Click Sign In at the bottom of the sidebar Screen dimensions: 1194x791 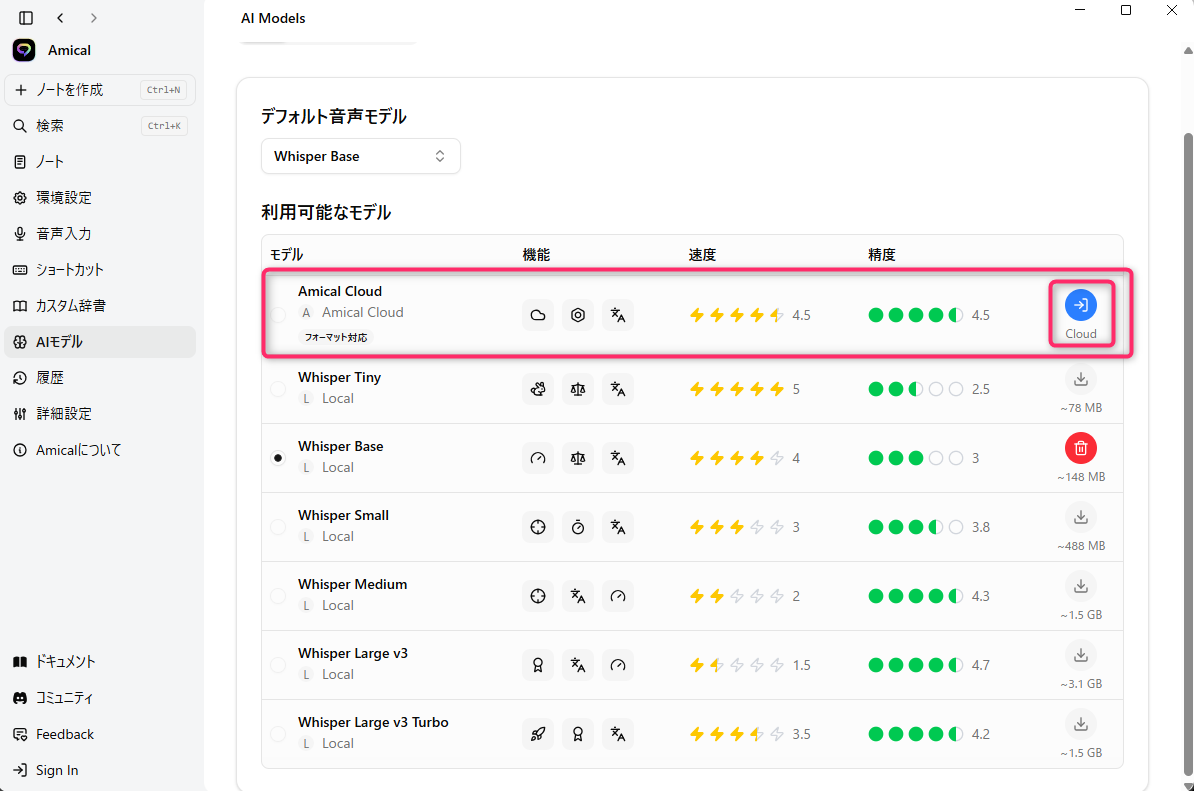coord(57,770)
